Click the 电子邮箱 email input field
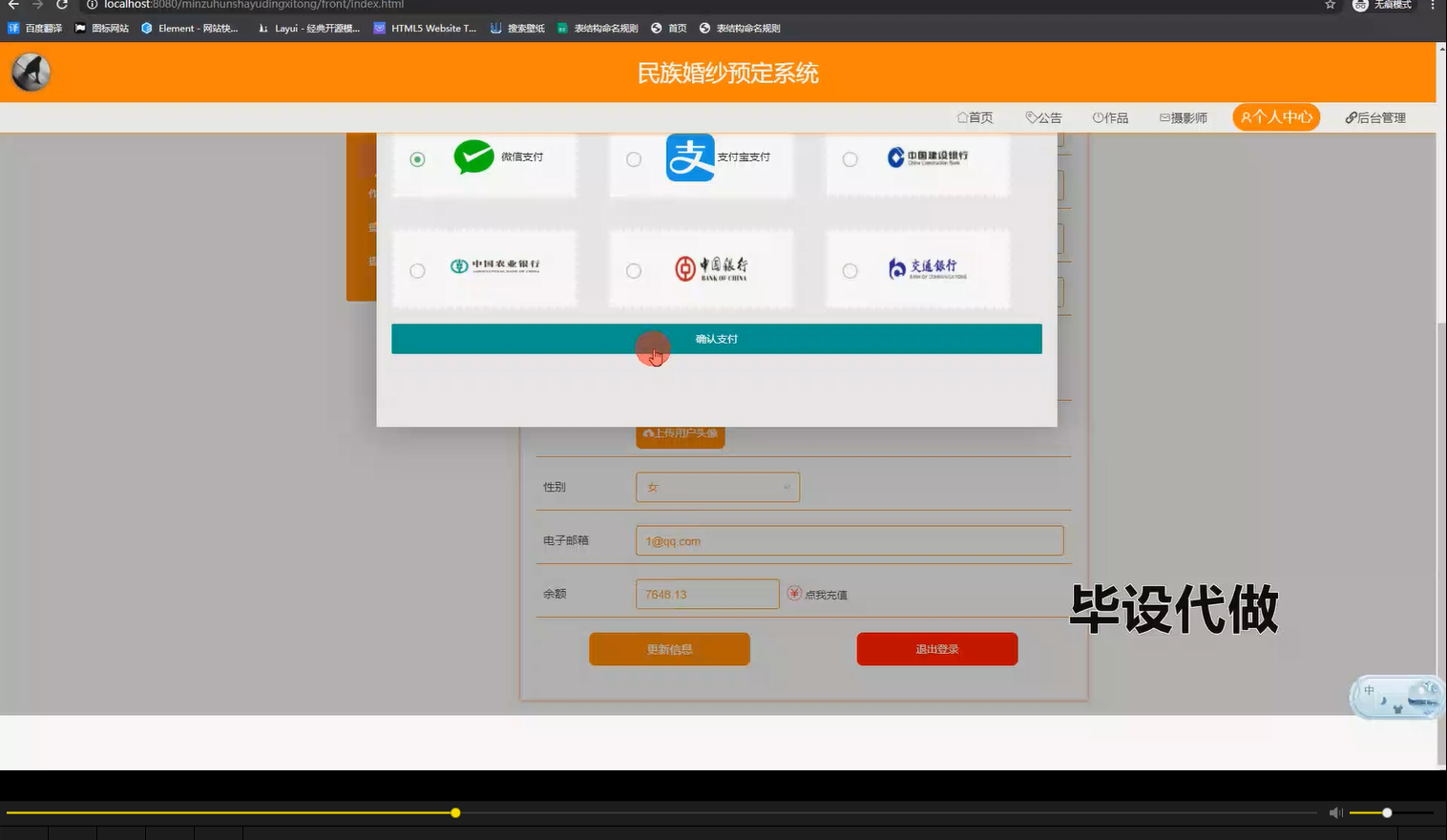 click(x=849, y=540)
